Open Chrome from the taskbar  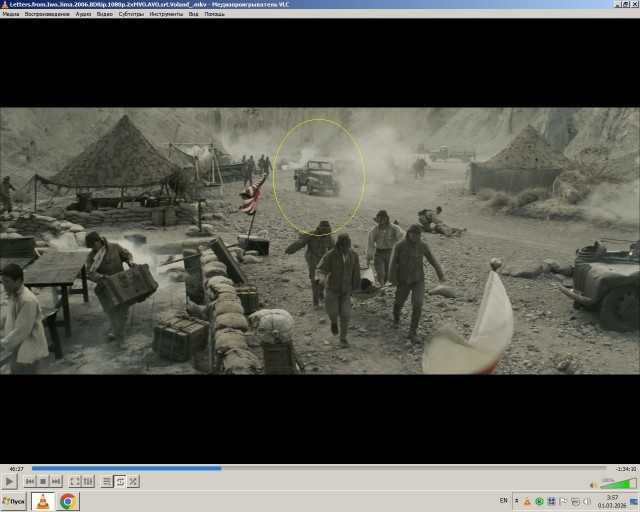click(x=68, y=501)
